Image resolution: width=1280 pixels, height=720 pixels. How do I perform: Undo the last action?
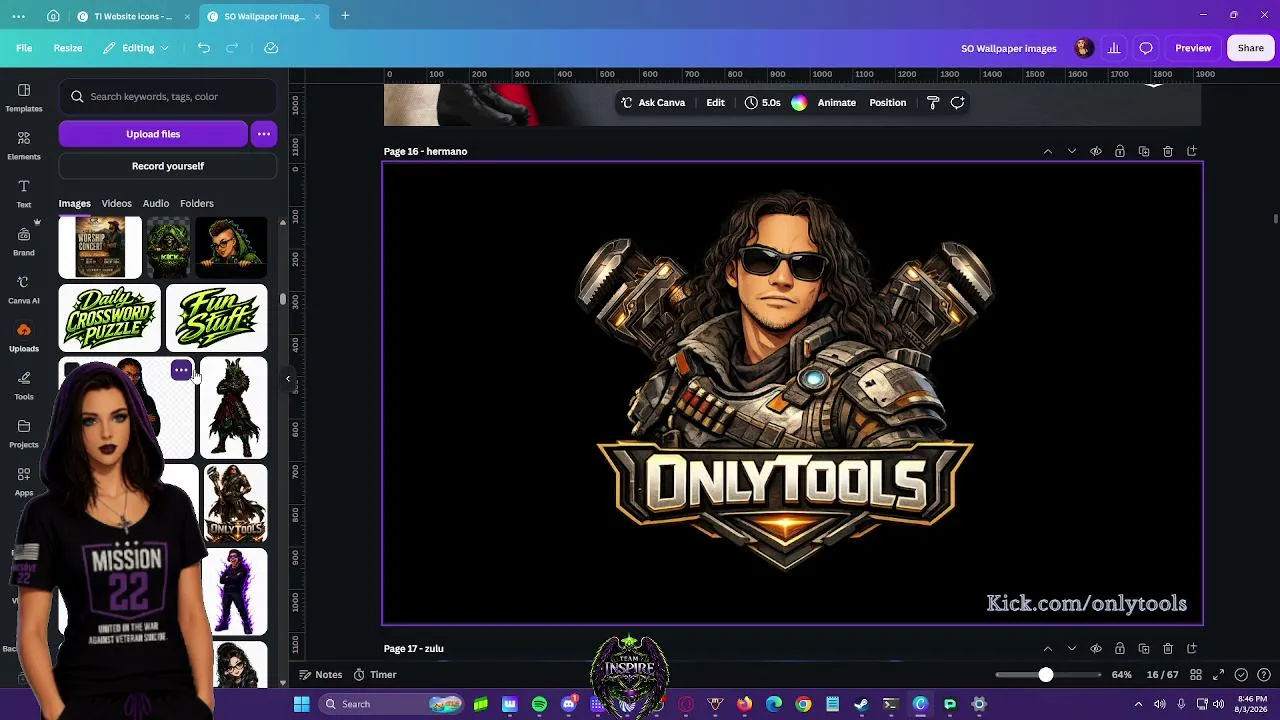tap(204, 48)
